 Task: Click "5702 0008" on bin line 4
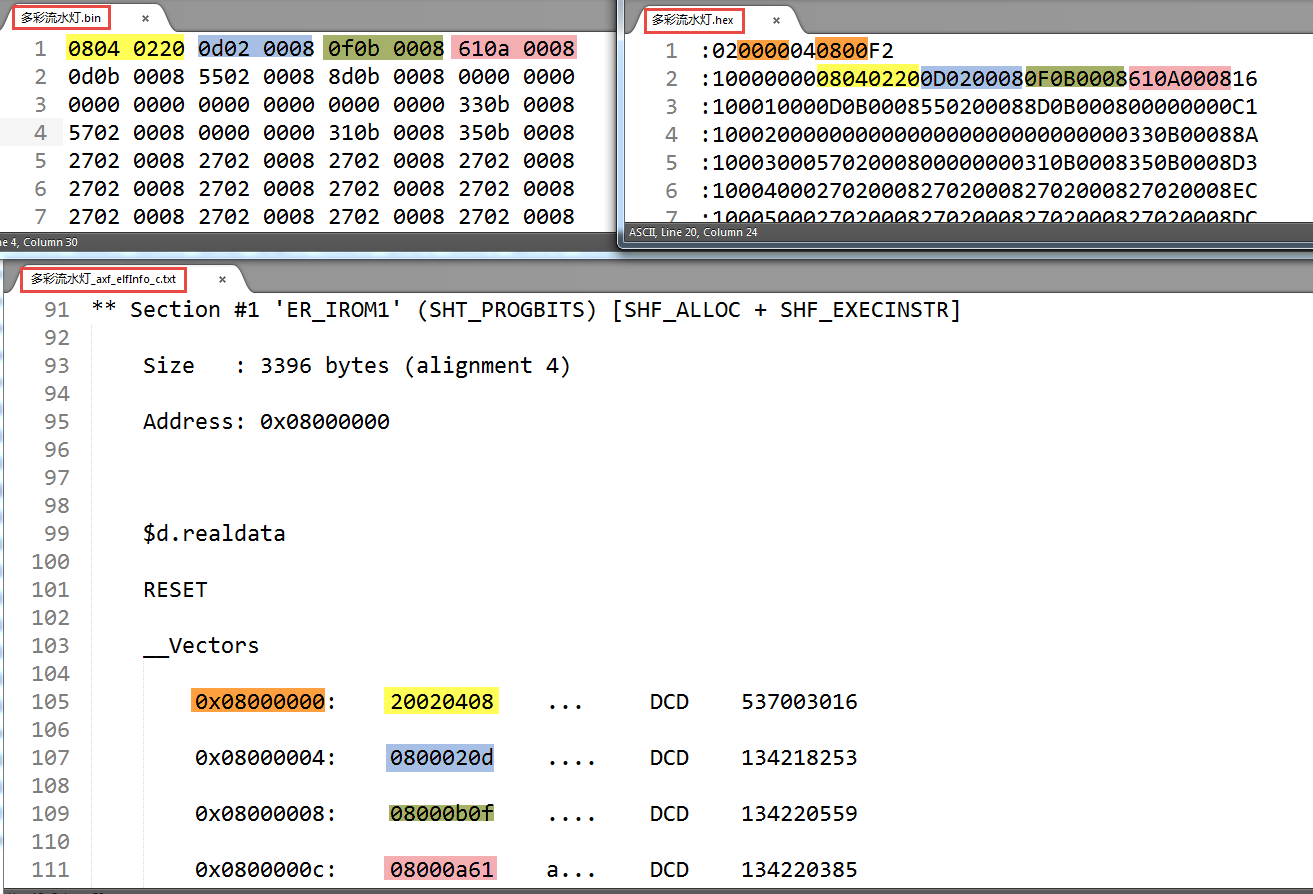(x=126, y=132)
